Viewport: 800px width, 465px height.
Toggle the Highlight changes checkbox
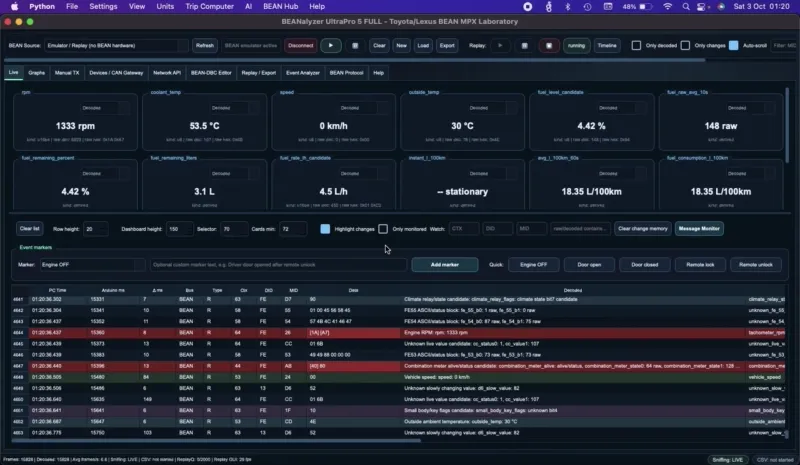tap(325, 229)
